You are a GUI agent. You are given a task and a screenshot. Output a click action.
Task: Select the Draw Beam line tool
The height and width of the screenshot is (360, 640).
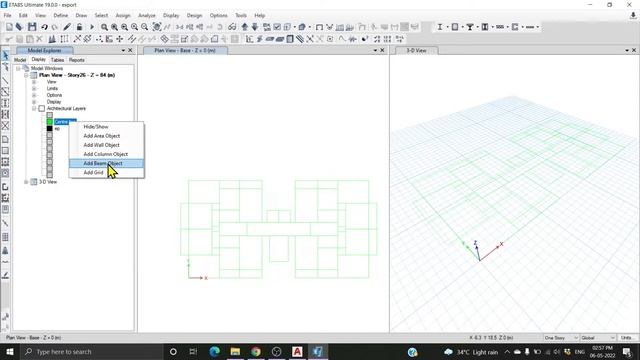tap(5, 81)
